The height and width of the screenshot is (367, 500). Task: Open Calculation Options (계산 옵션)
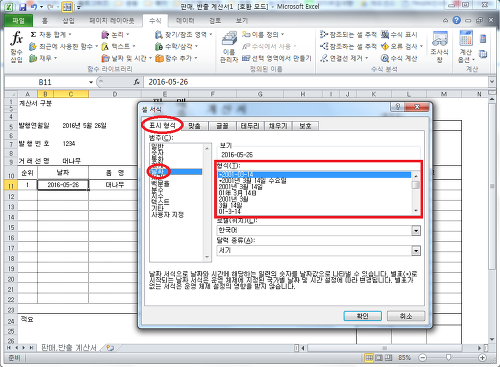pyautogui.click(x=466, y=47)
